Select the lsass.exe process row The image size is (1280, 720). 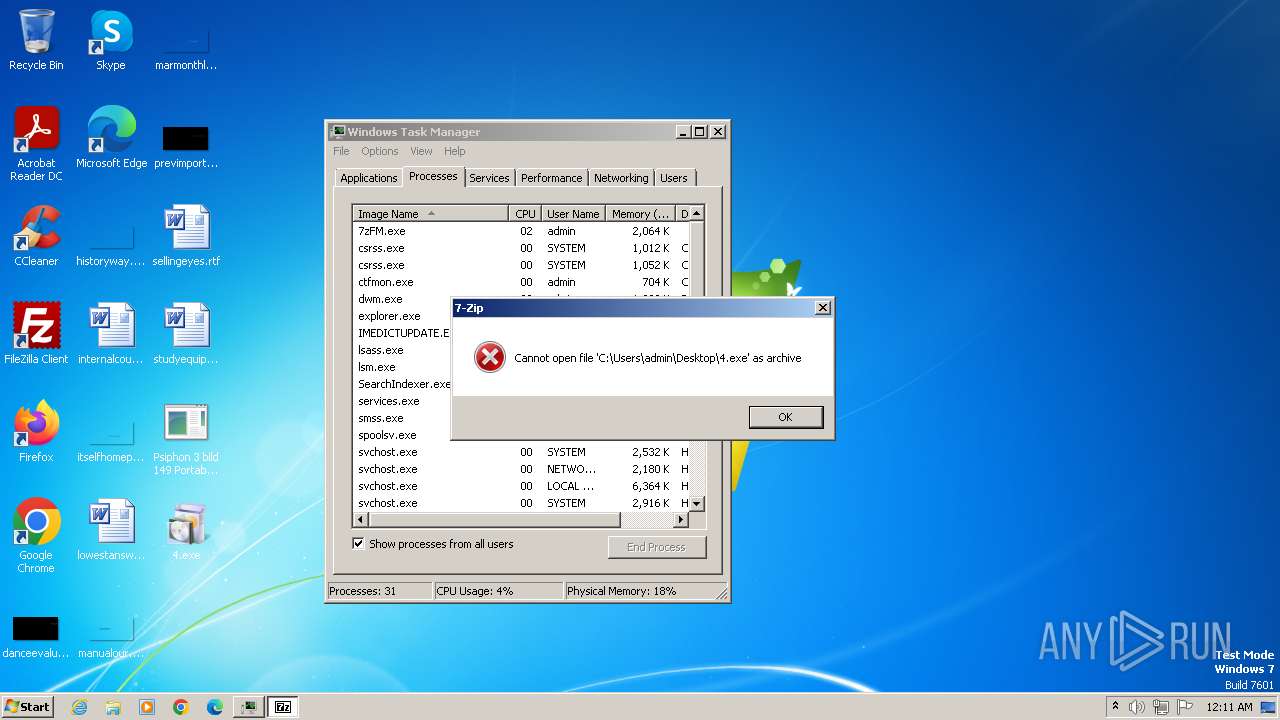[402, 350]
